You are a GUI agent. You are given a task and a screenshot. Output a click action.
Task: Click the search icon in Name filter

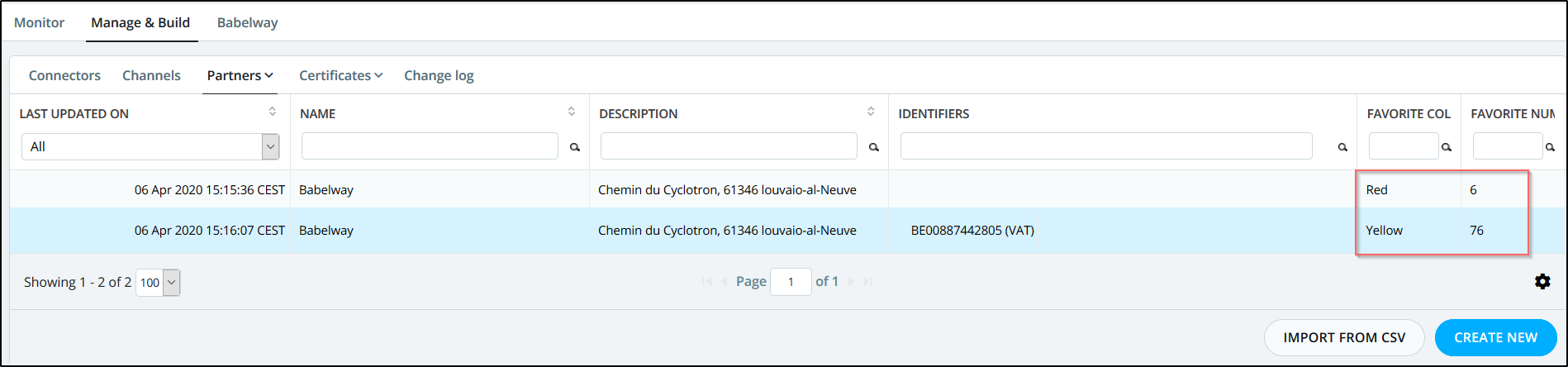[575, 147]
